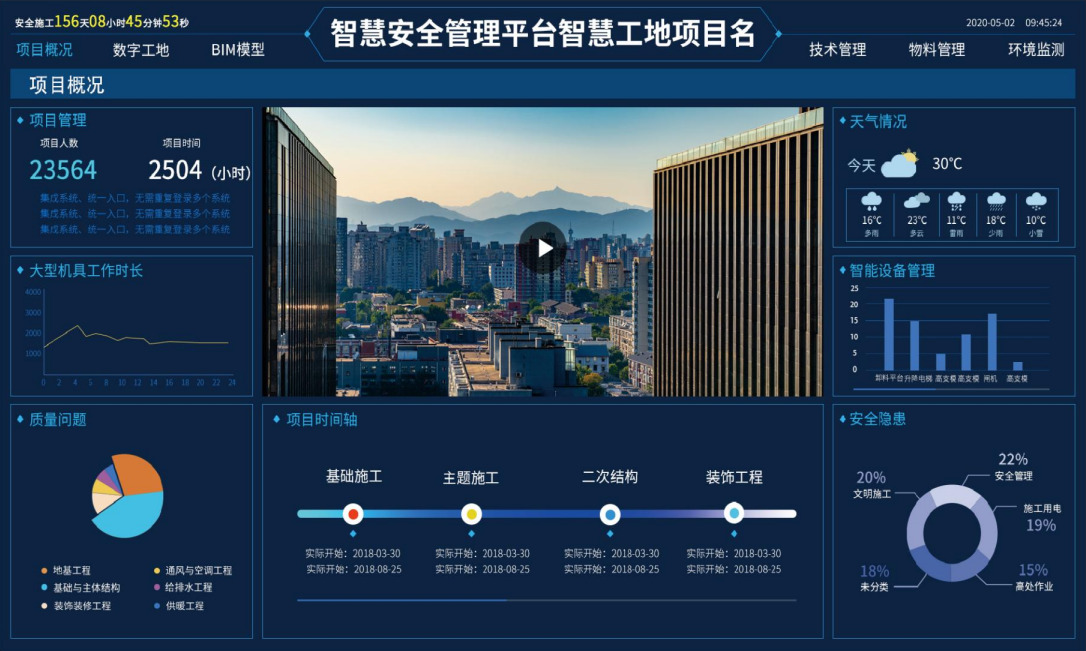Click today's partly cloudy weather icon

(900, 164)
